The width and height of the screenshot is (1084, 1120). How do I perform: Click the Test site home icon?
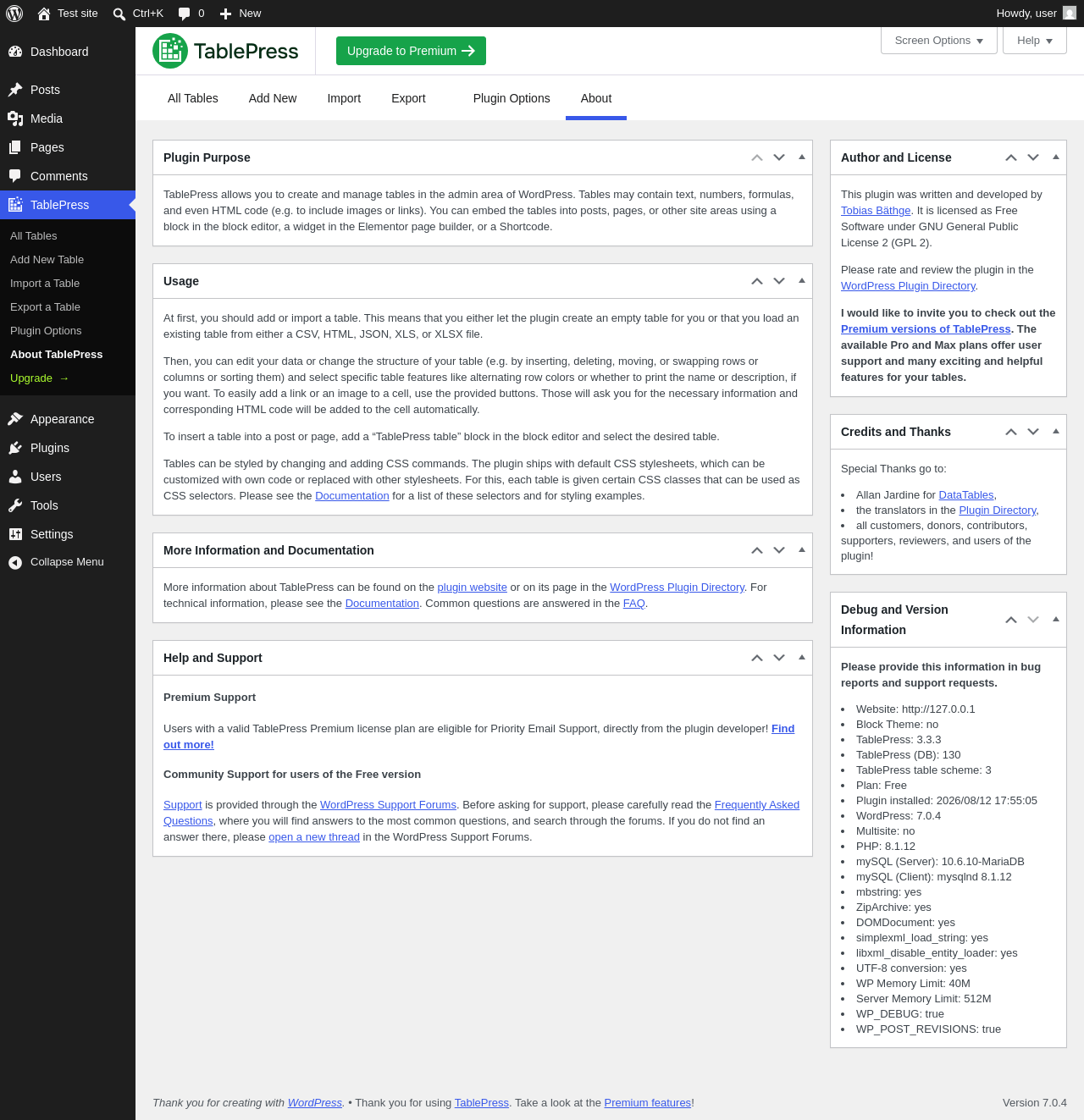[x=44, y=14]
